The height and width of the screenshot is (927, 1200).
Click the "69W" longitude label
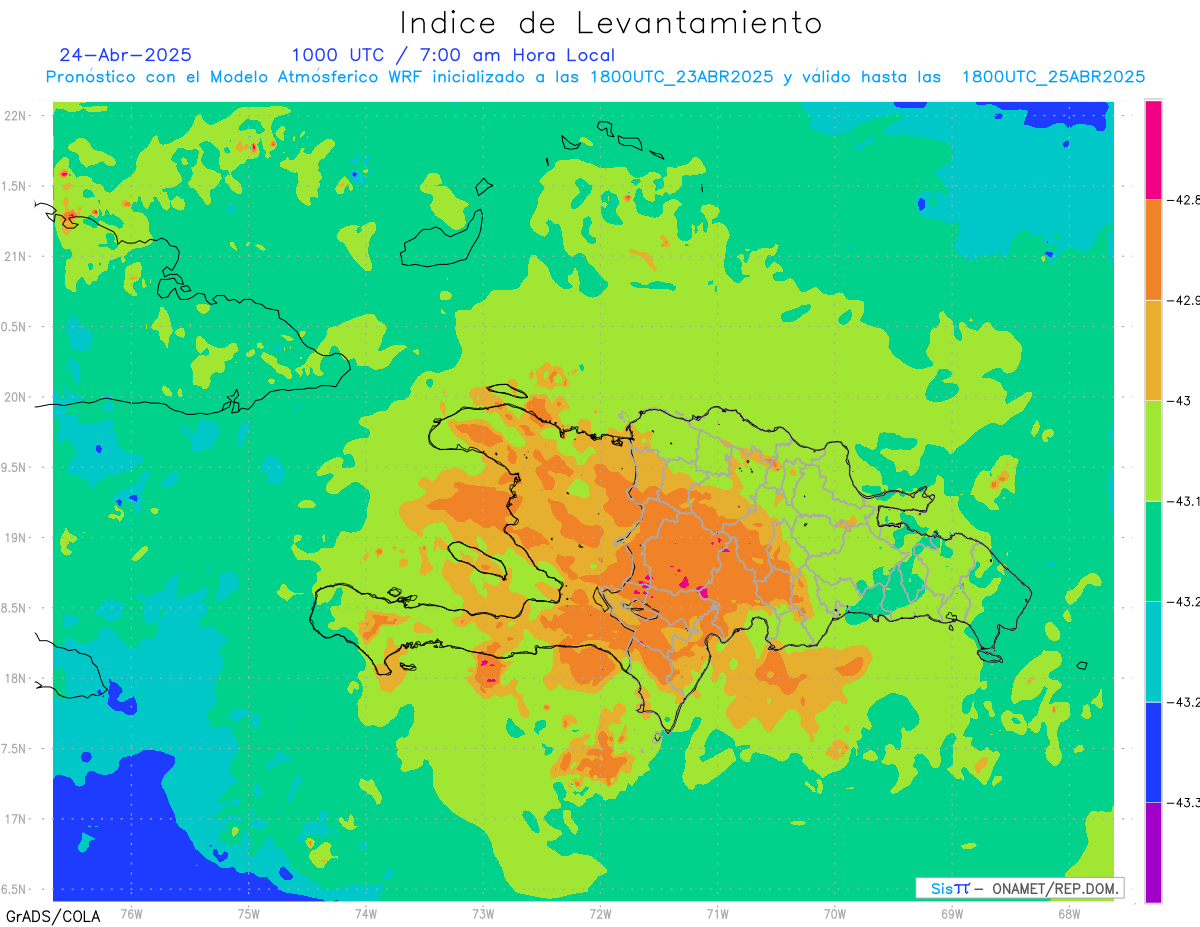[952, 913]
